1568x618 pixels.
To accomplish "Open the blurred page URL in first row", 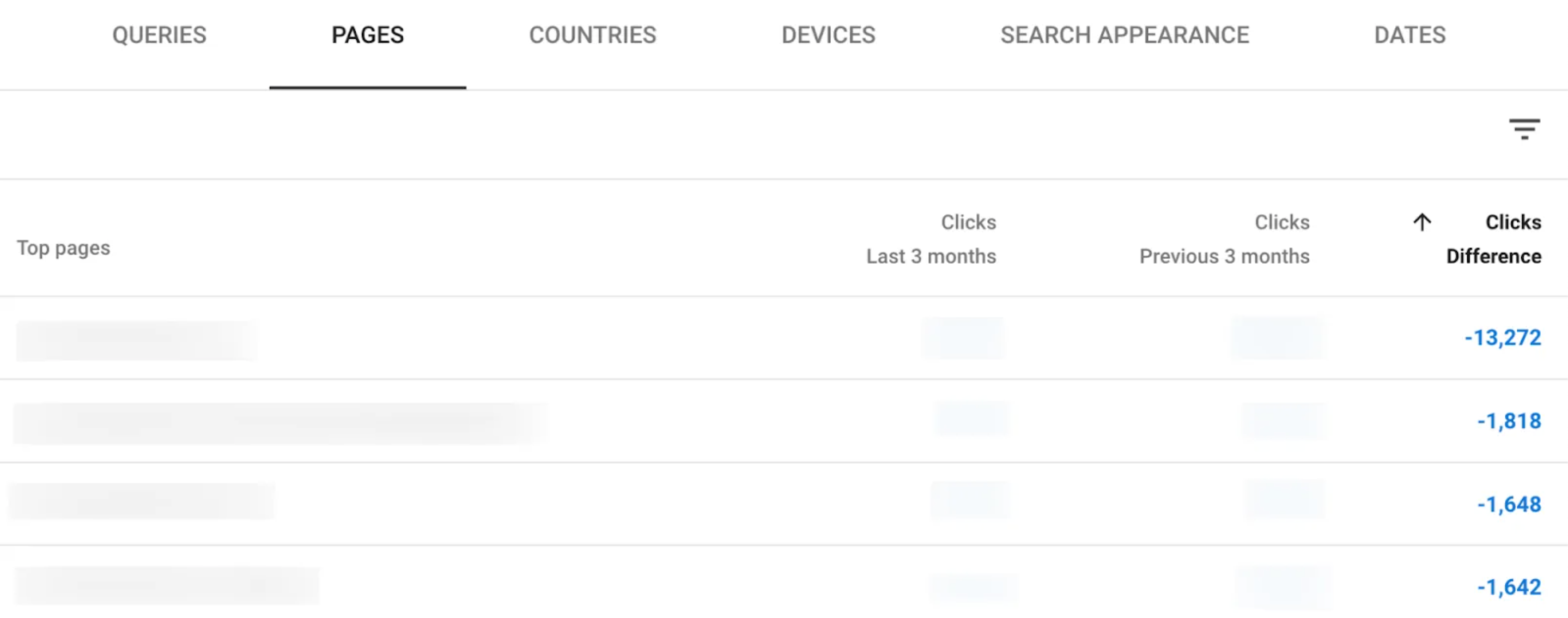I will pos(136,341).
